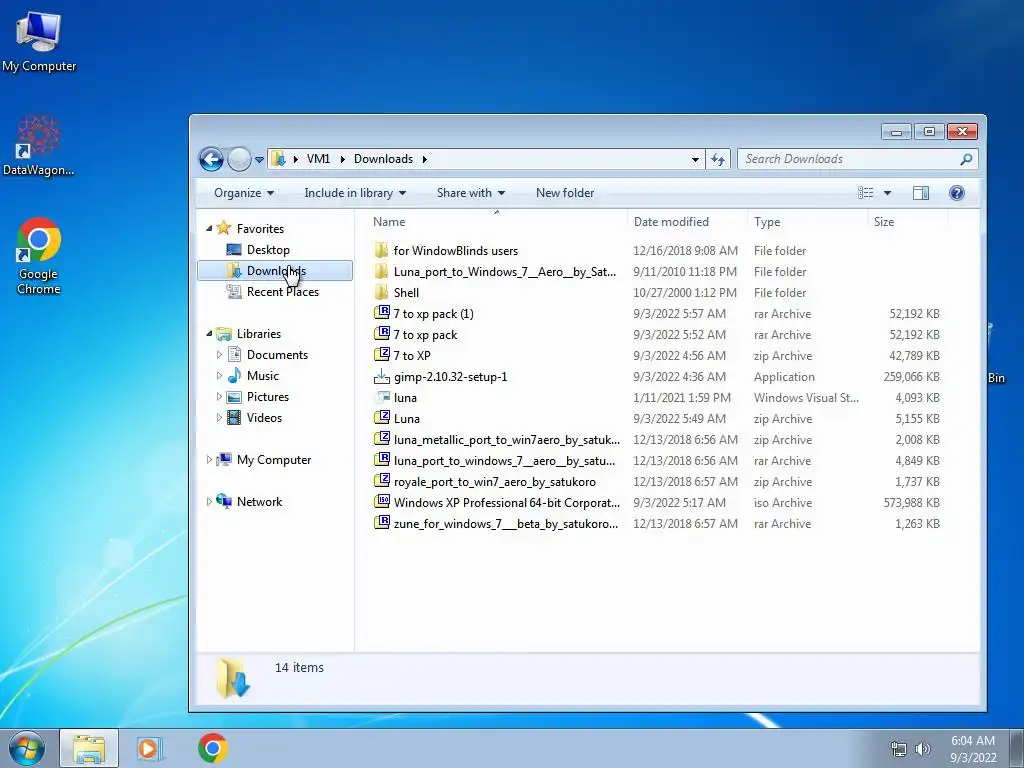Select the Shell folder icon
This screenshot has height=768, width=1024.
381,293
